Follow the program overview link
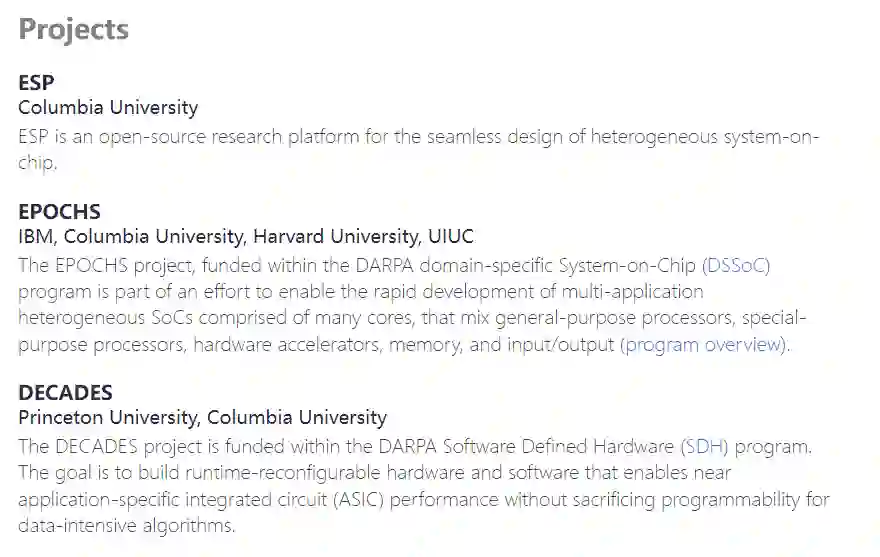Viewport: 880px width, 557px height. pos(702,345)
